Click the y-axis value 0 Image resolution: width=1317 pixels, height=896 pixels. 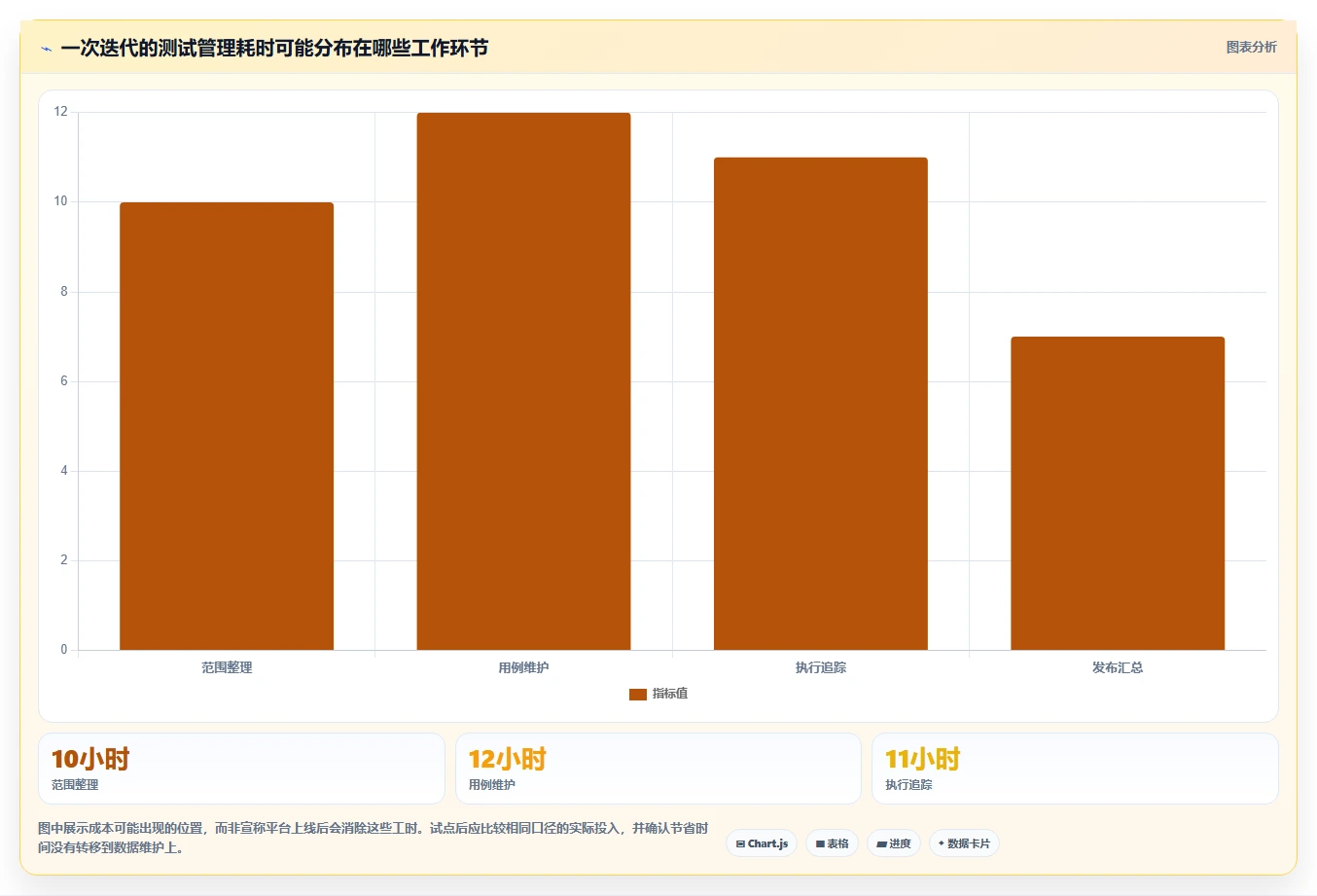[x=64, y=650]
